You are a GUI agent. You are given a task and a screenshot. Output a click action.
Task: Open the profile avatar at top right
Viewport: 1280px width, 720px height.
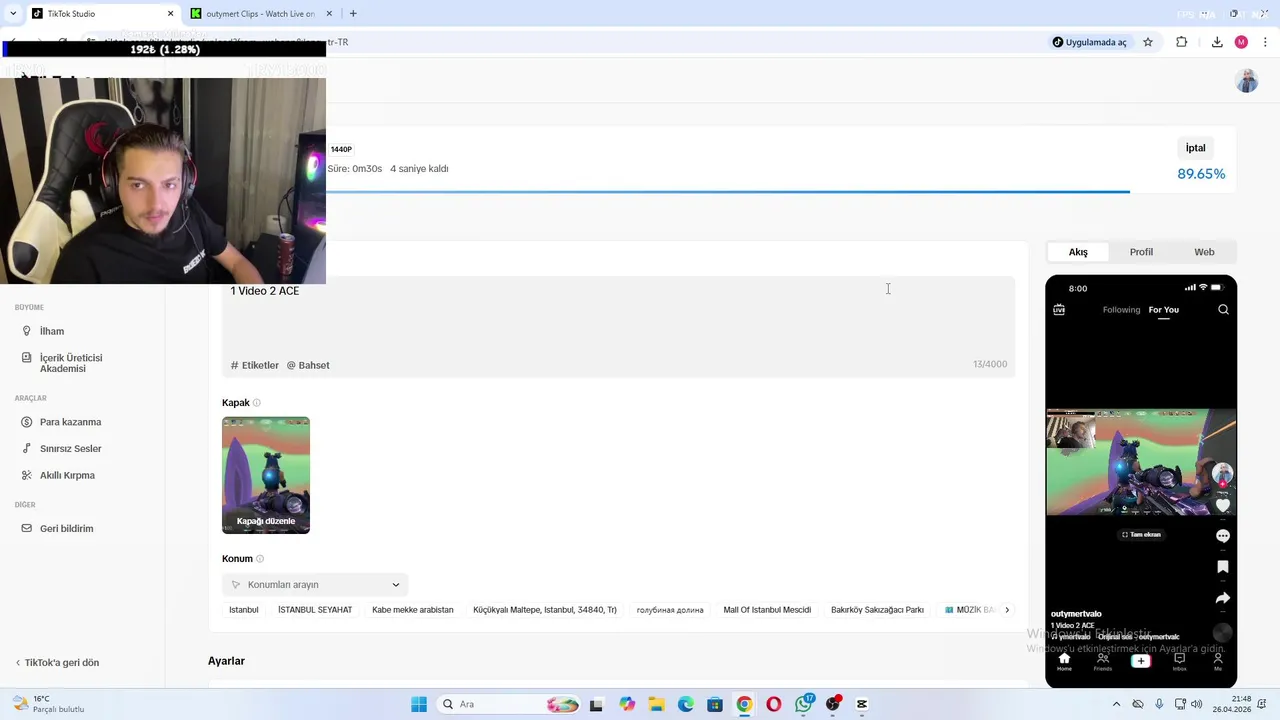[x=1246, y=81]
